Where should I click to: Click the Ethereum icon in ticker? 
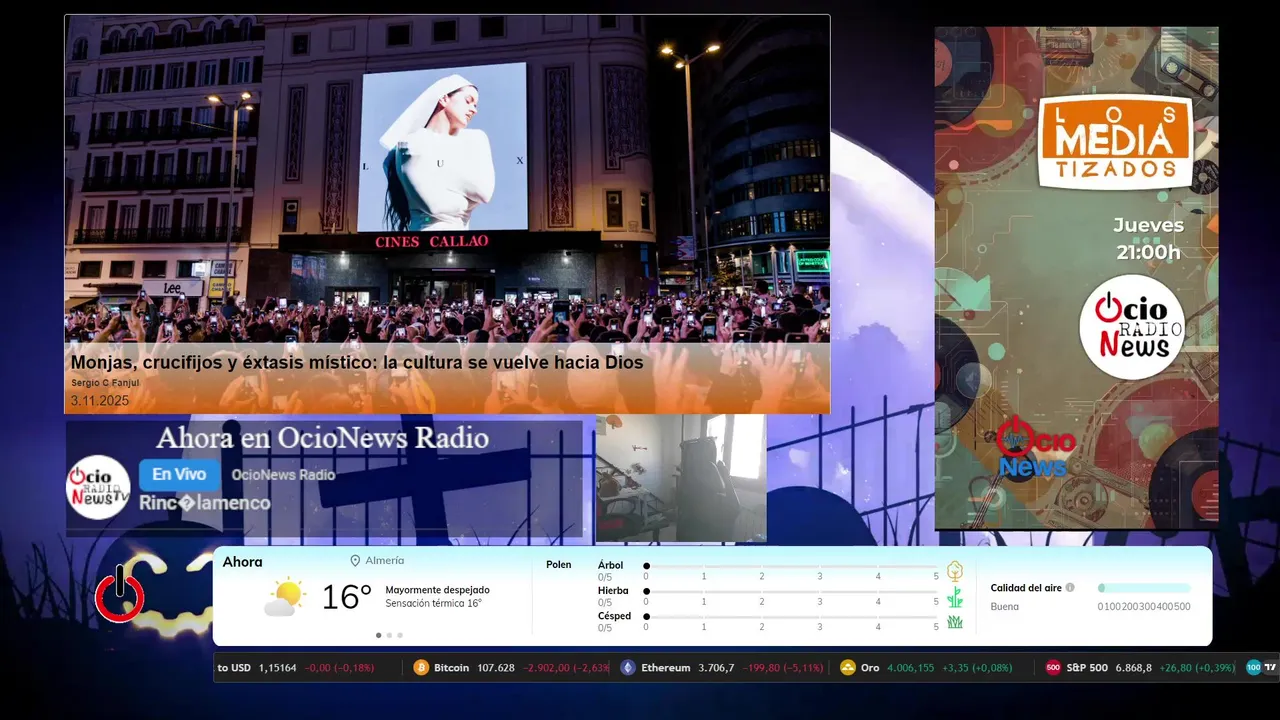(628, 667)
